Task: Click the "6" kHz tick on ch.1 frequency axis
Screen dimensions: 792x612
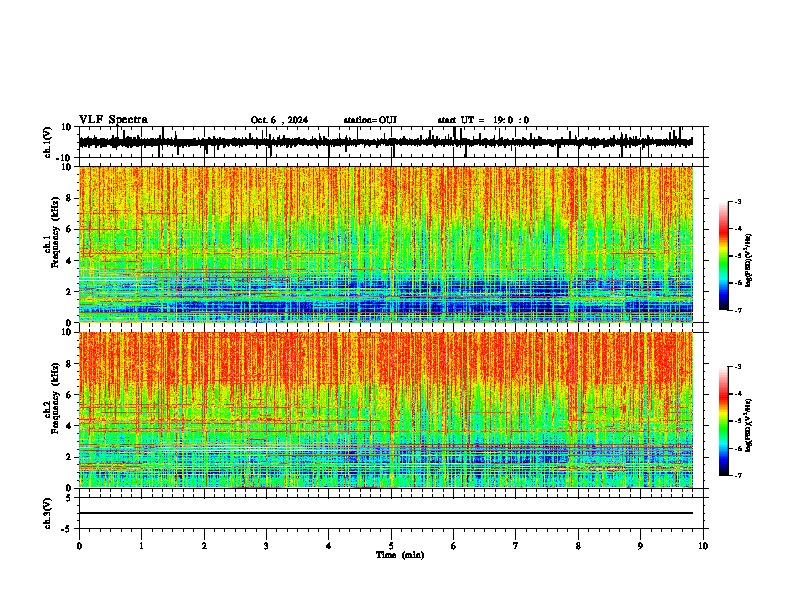Action: pos(69,229)
